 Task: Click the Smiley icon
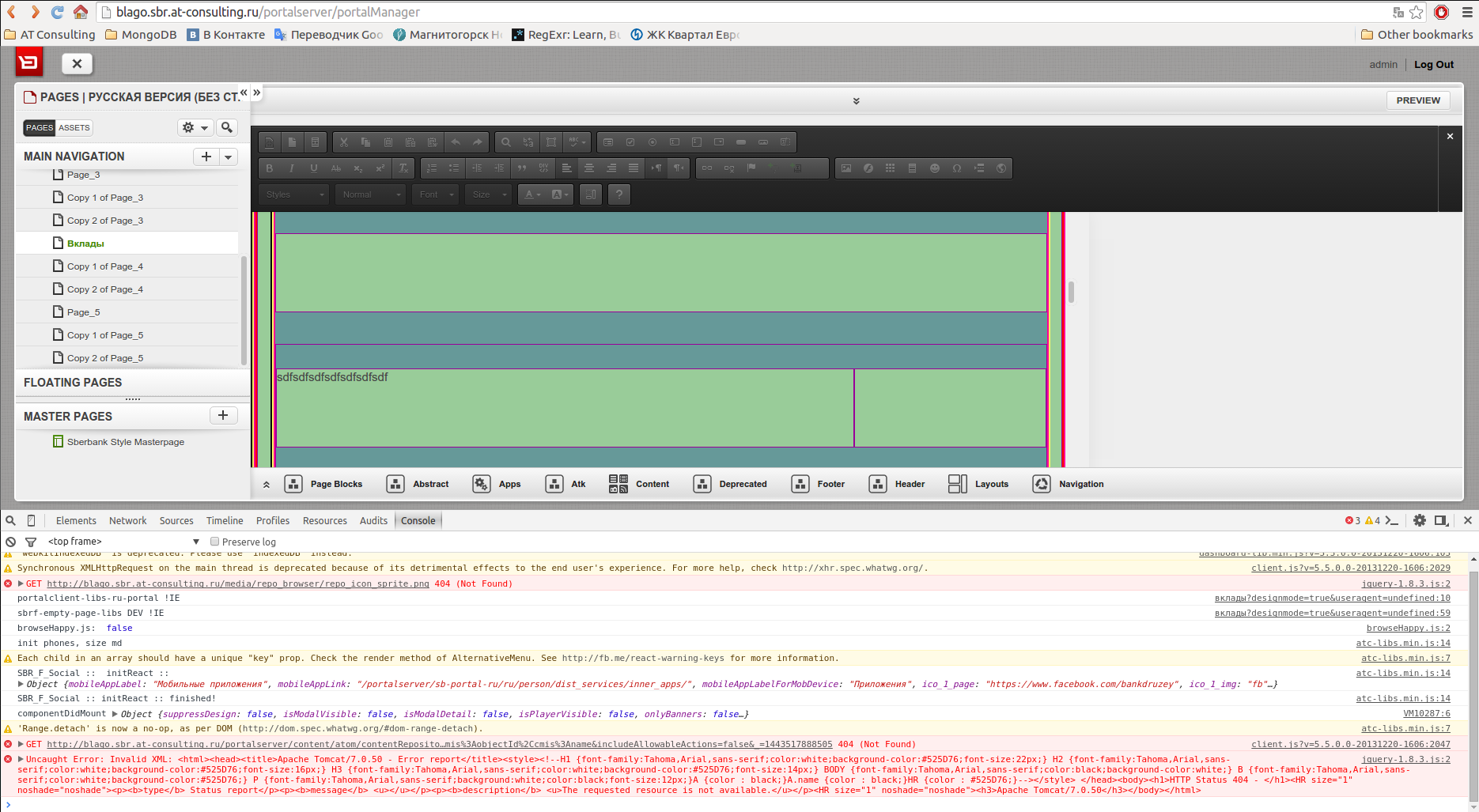[935, 168]
